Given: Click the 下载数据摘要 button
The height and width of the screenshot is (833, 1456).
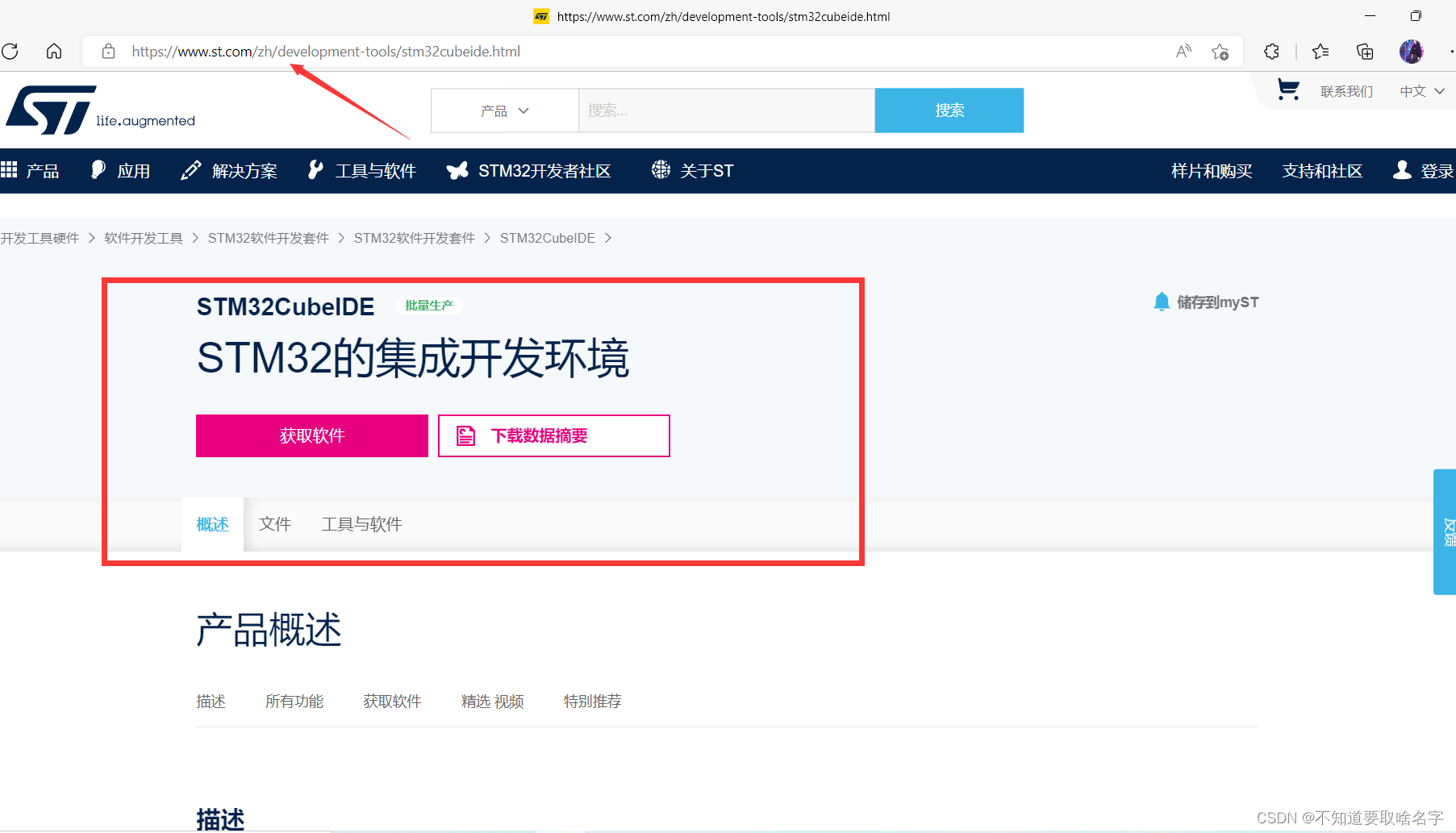Looking at the screenshot, I should pyautogui.click(x=554, y=435).
